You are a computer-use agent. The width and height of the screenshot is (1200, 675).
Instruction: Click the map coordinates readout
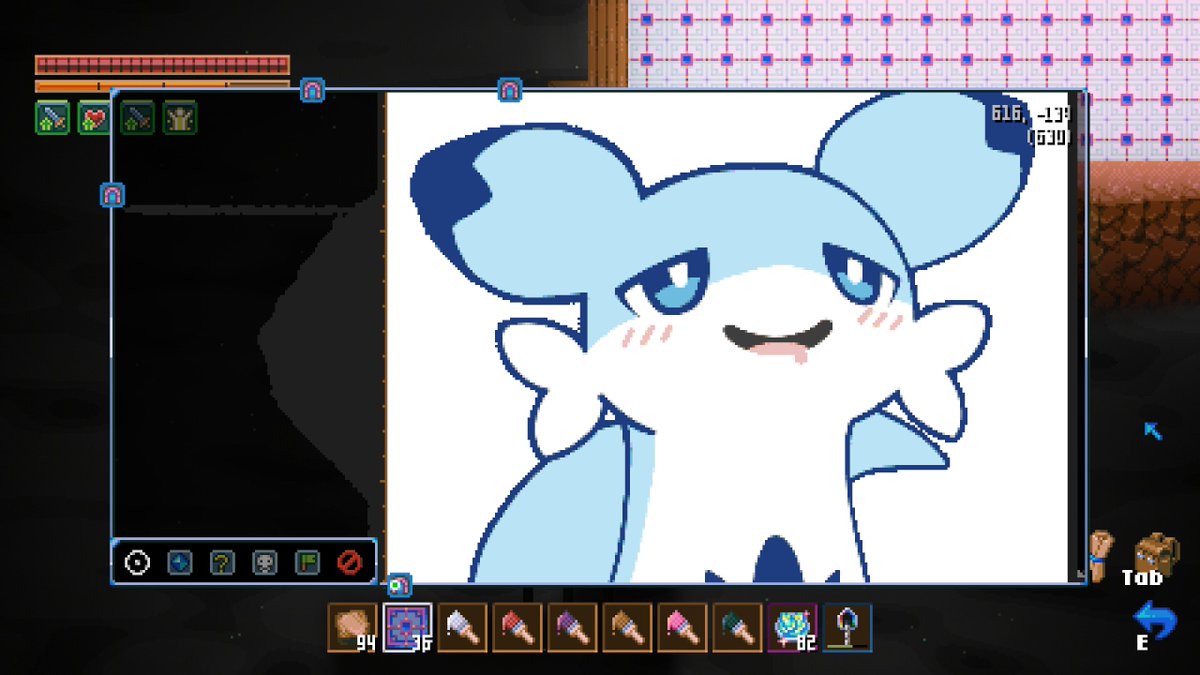click(x=1030, y=124)
